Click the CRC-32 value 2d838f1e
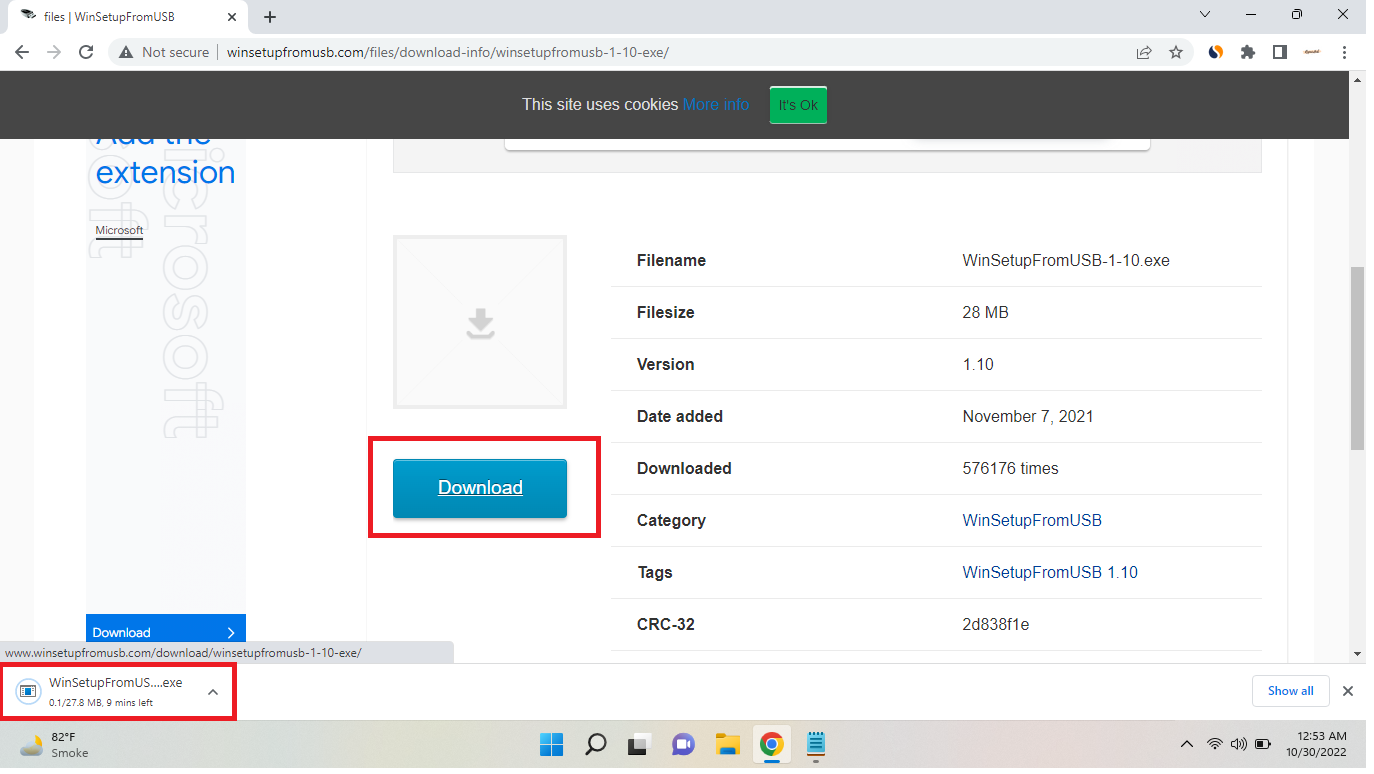Screen dimensions: 1374x774 click(996, 624)
